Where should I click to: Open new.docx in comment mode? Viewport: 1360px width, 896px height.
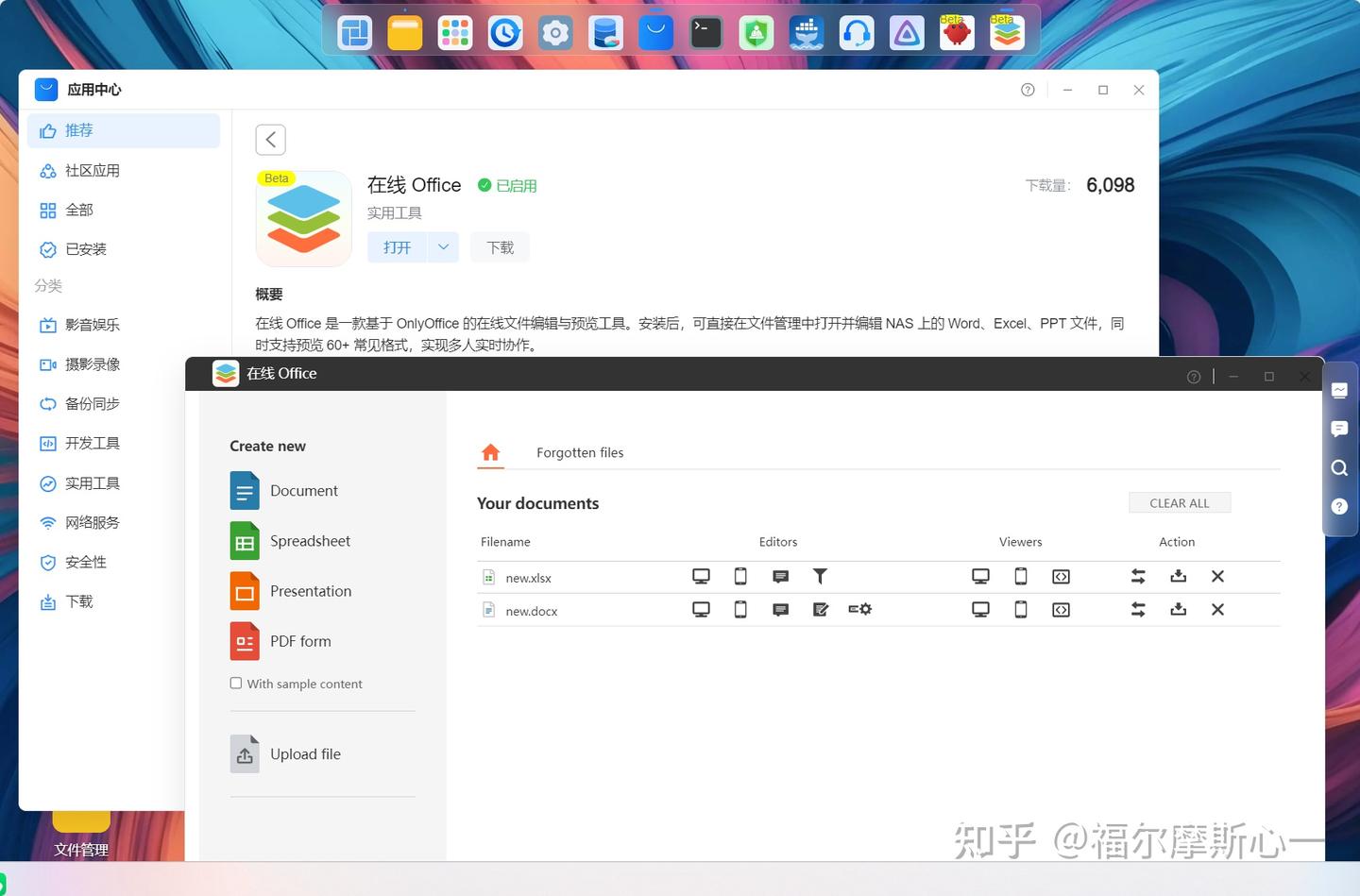[x=780, y=610]
